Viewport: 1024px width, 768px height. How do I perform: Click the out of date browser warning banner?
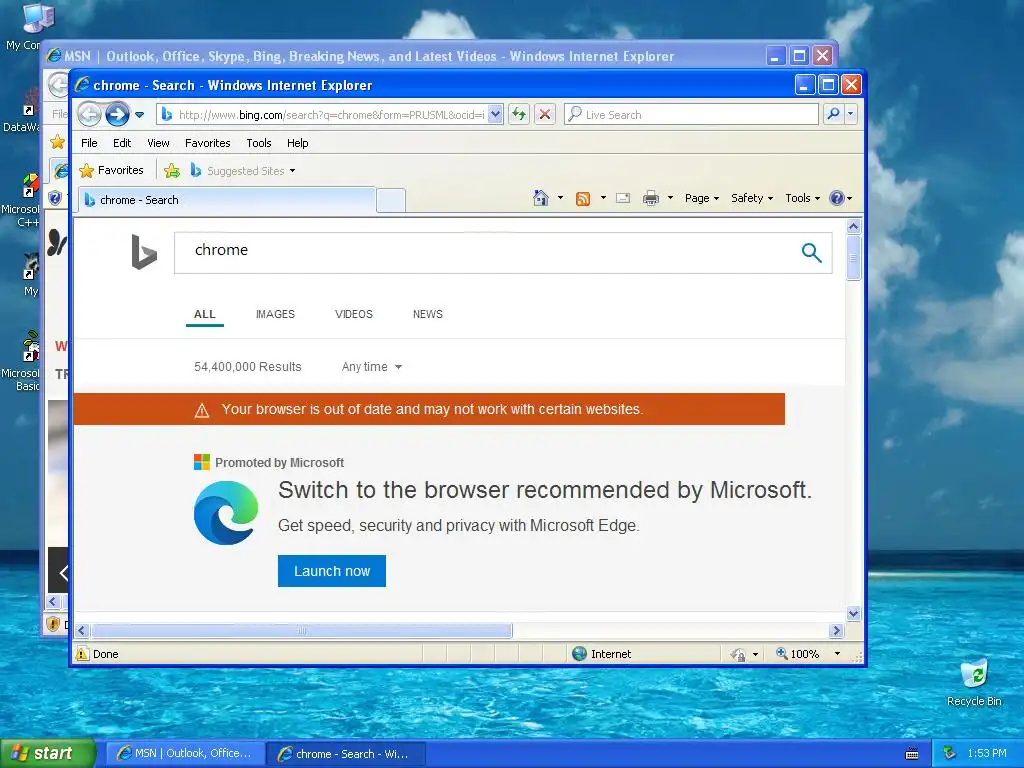(429, 409)
